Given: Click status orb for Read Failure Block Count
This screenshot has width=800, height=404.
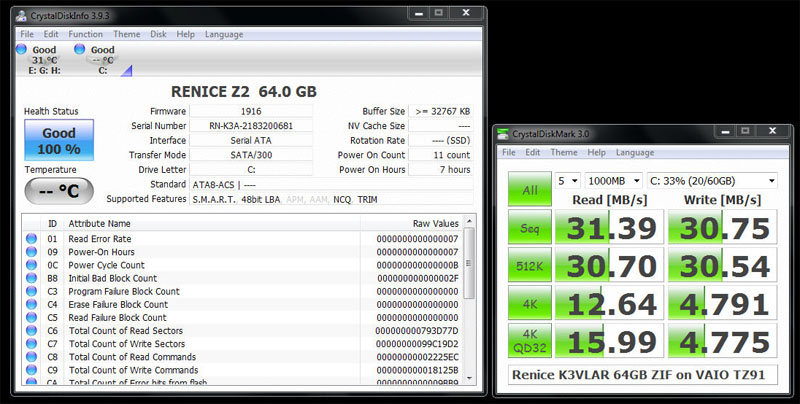Looking at the screenshot, I should pyautogui.click(x=32, y=318).
